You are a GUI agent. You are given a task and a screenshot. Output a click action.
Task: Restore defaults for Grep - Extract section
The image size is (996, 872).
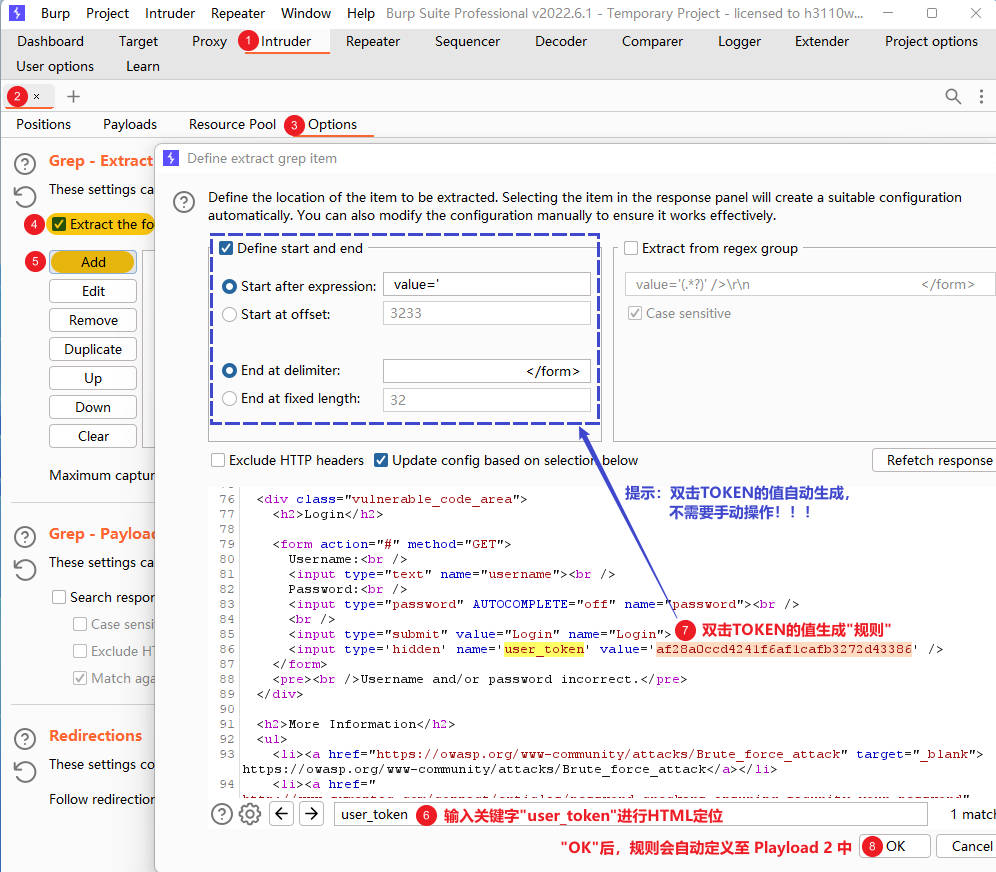[x=25, y=196]
